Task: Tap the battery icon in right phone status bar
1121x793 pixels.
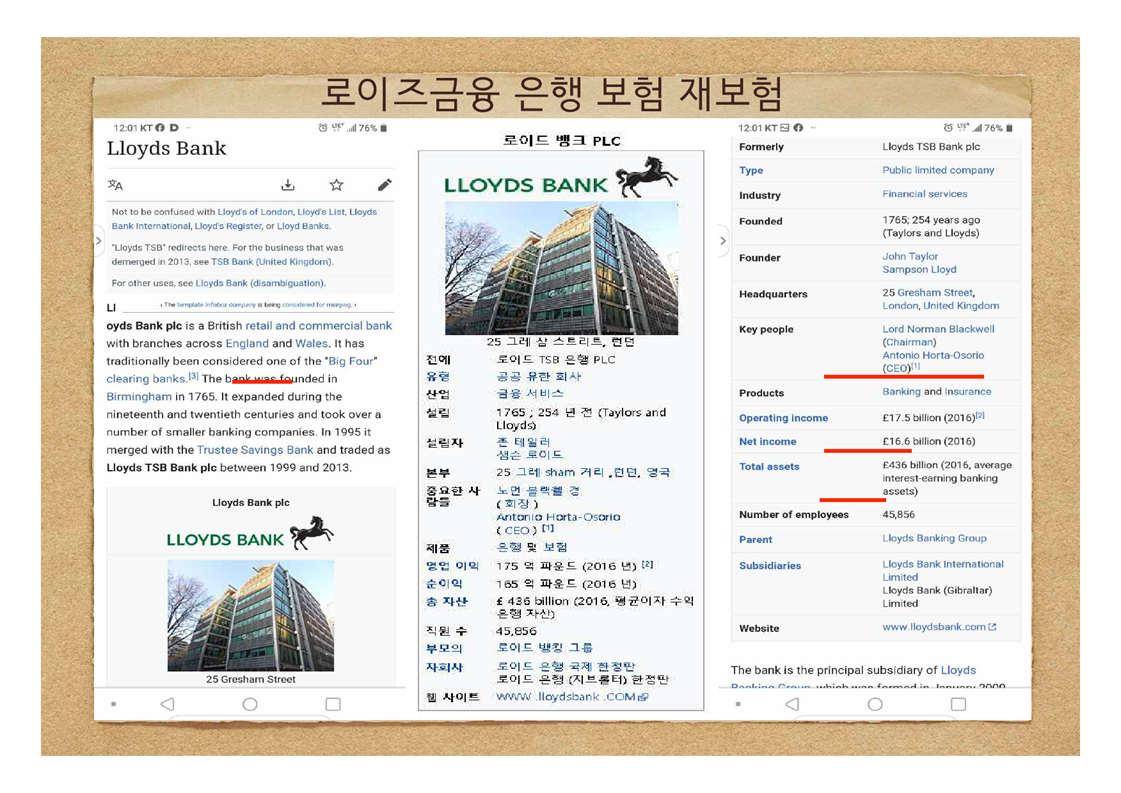Action: click(1009, 128)
